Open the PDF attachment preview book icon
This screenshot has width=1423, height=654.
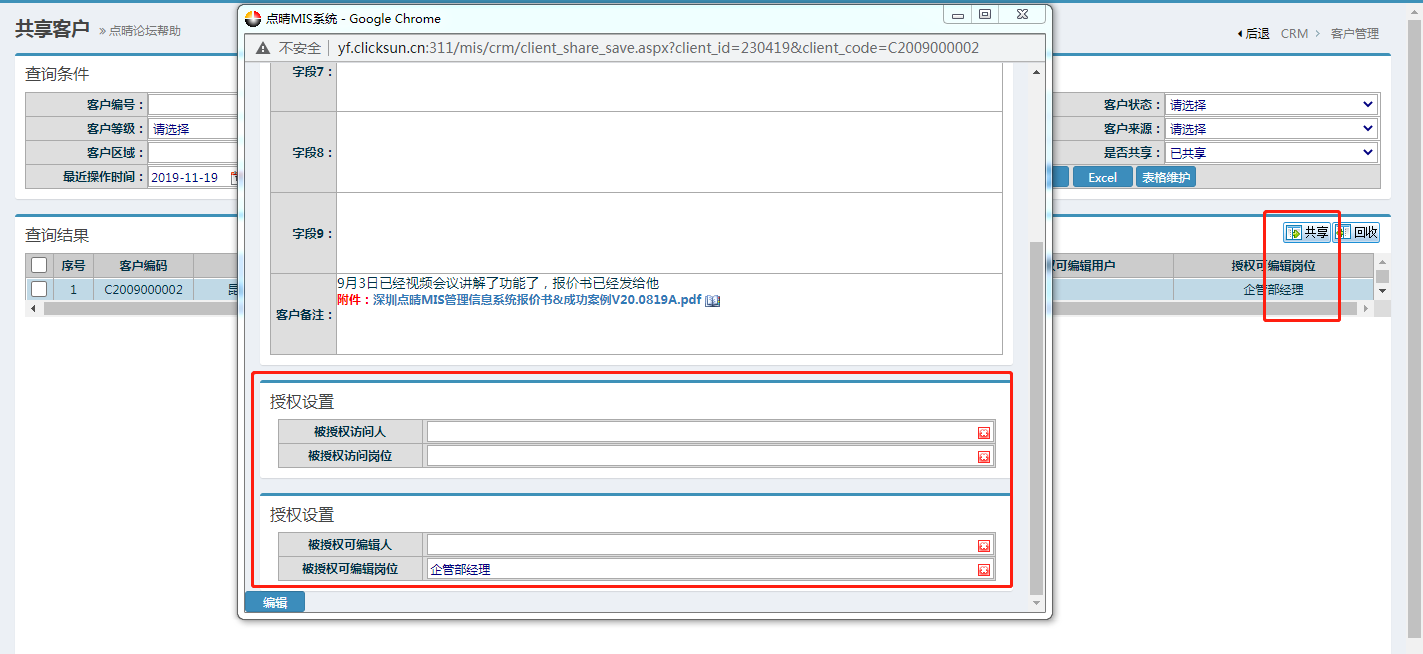click(713, 300)
